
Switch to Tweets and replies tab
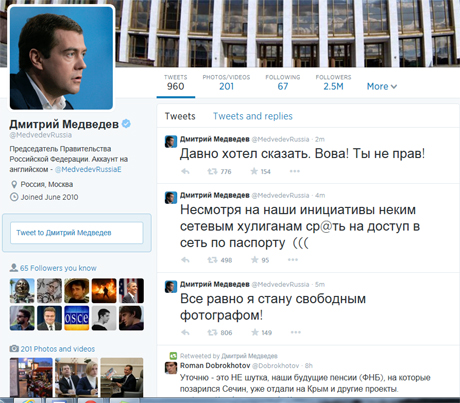[253, 116]
